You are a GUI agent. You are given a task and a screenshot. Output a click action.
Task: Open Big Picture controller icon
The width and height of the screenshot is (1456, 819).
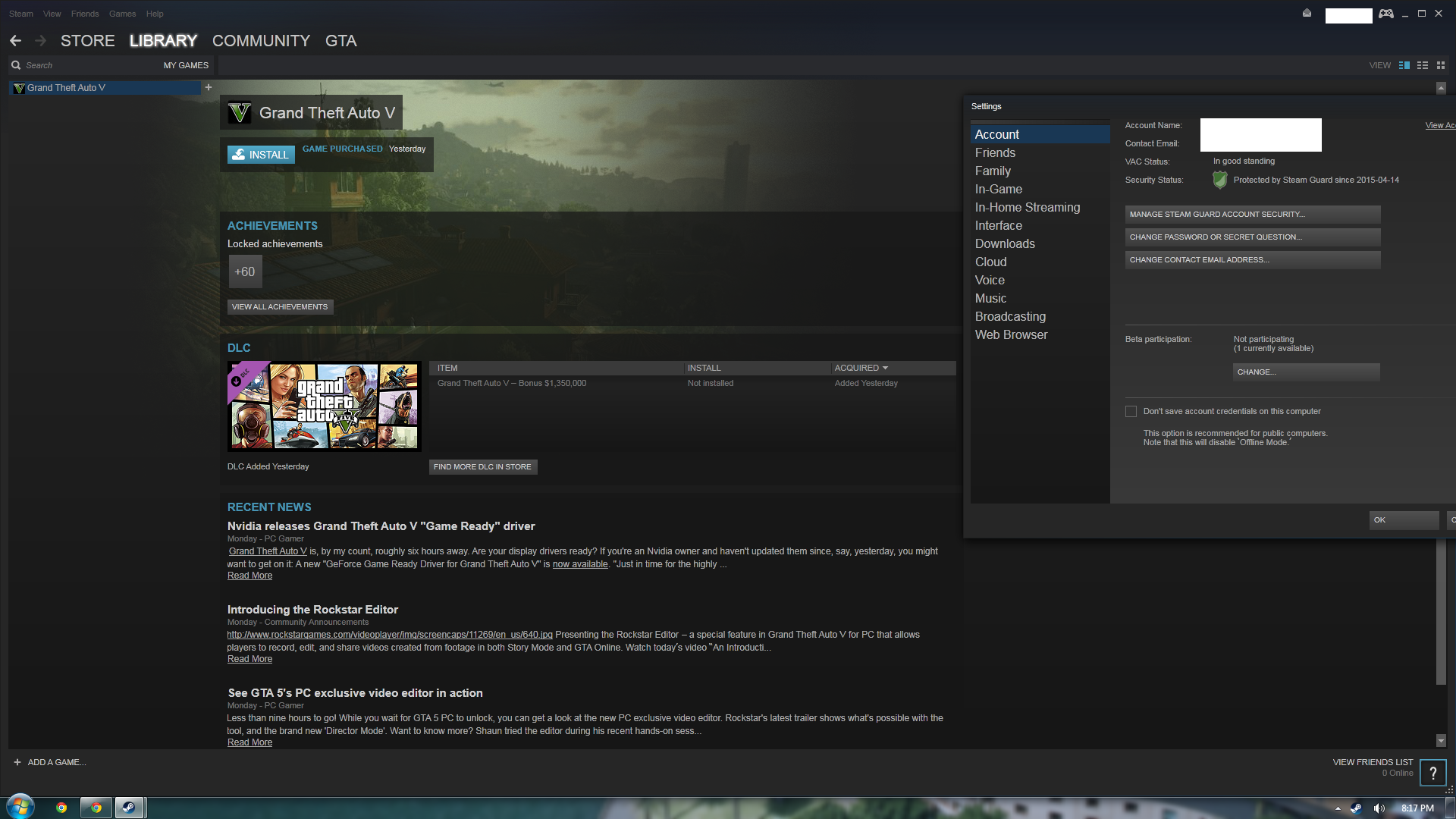pyautogui.click(x=1386, y=14)
